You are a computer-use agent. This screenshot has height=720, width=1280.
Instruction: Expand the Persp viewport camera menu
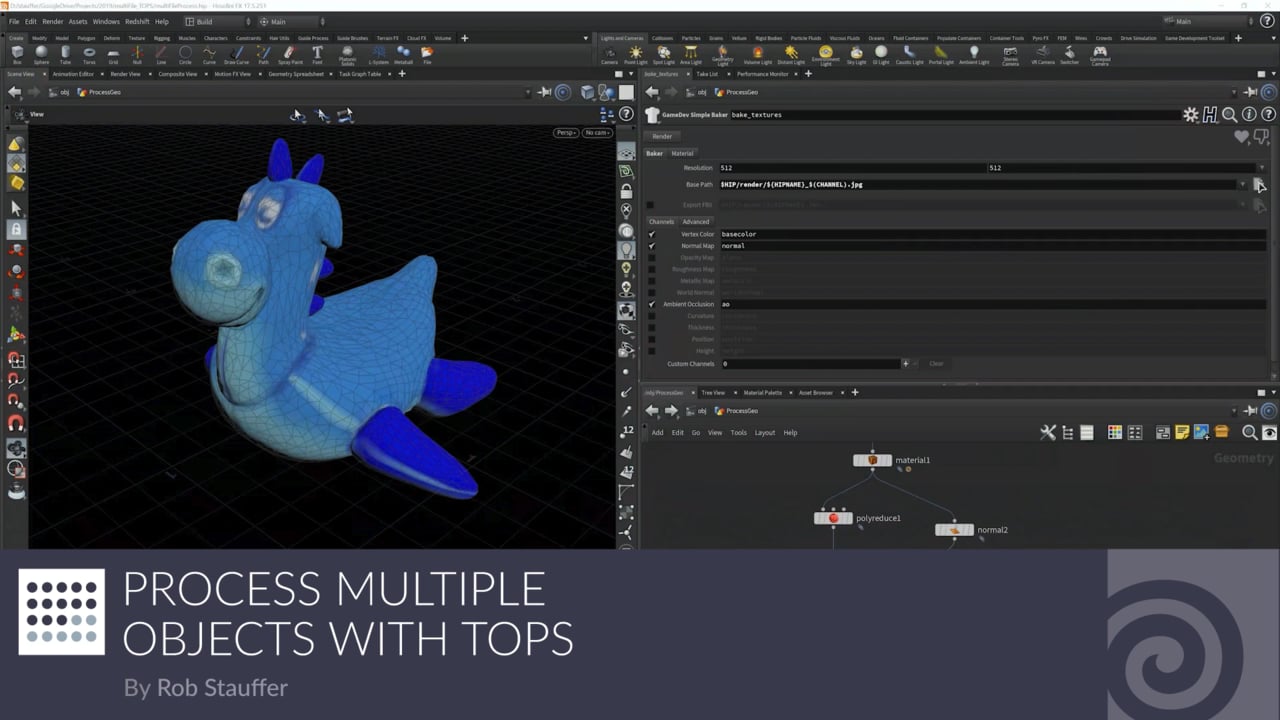pos(566,132)
